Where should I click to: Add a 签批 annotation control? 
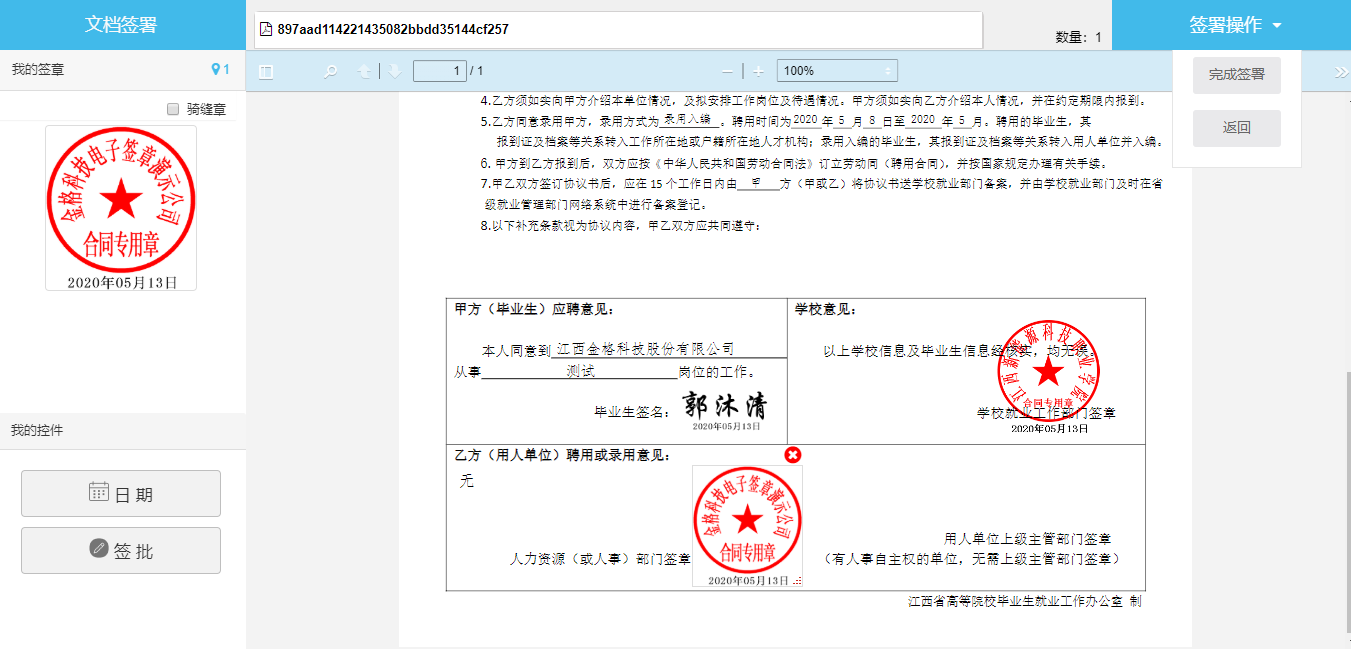pyautogui.click(x=121, y=551)
